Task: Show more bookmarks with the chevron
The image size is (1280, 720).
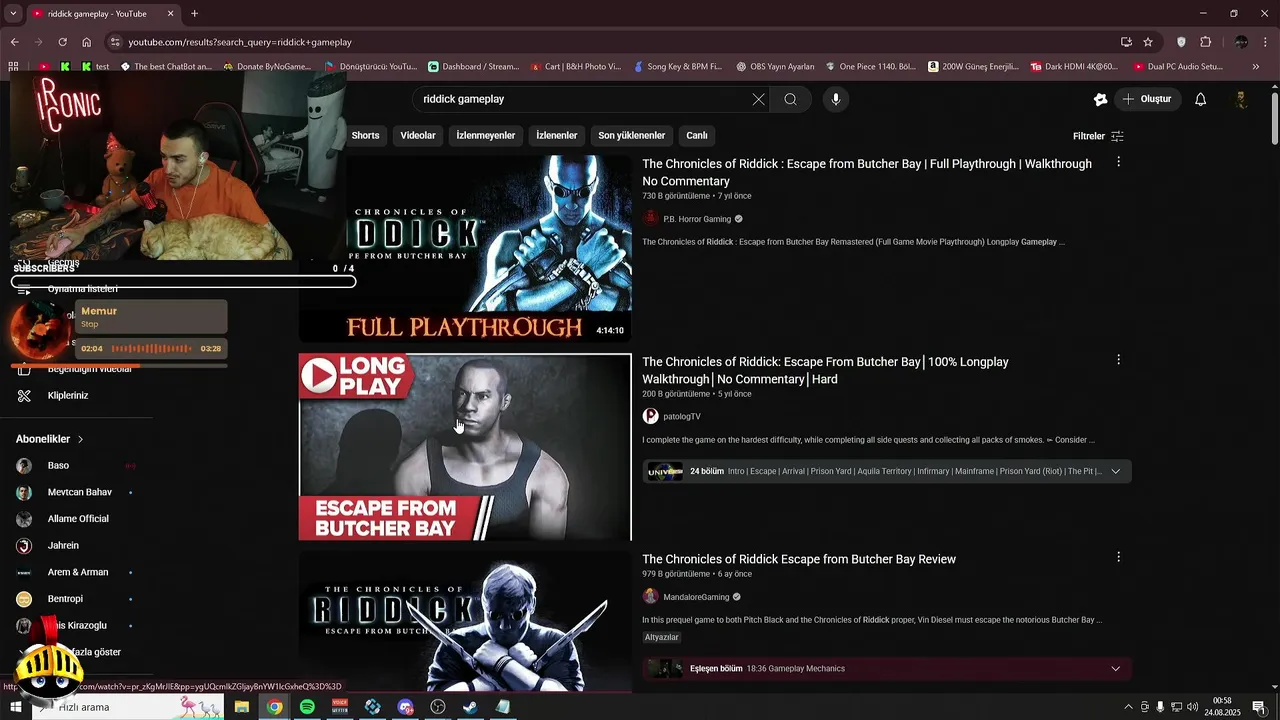Action: pyautogui.click(x=1256, y=67)
